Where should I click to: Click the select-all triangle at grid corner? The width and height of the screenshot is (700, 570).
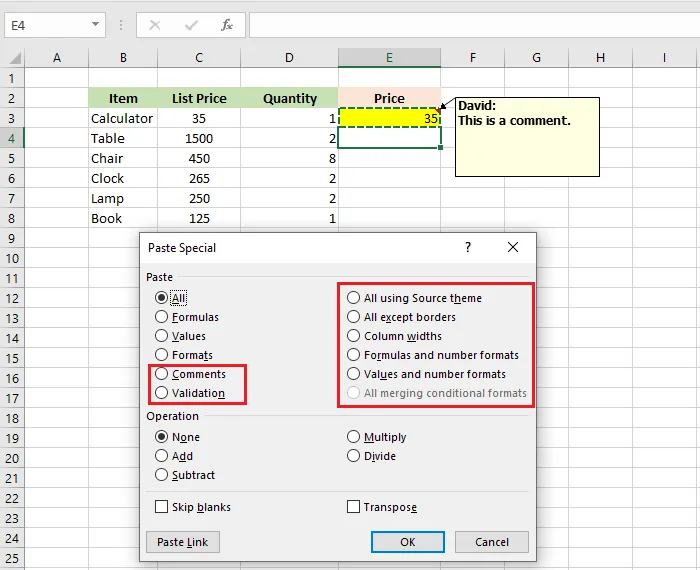(x=15, y=58)
